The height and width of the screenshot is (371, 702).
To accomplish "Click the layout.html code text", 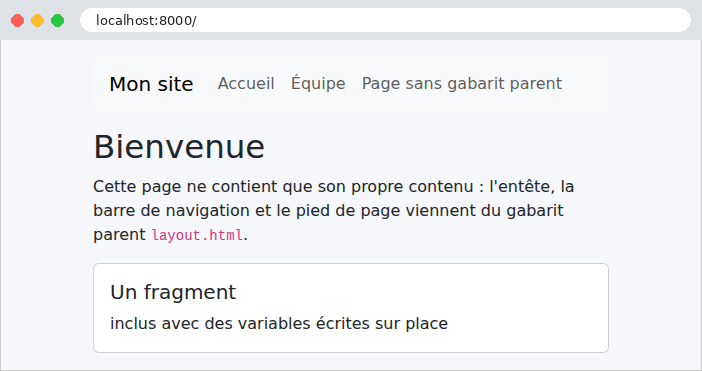I will tap(197, 235).
